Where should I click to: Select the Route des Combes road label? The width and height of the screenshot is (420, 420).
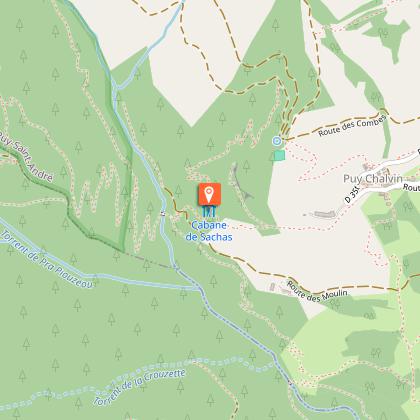(352, 126)
